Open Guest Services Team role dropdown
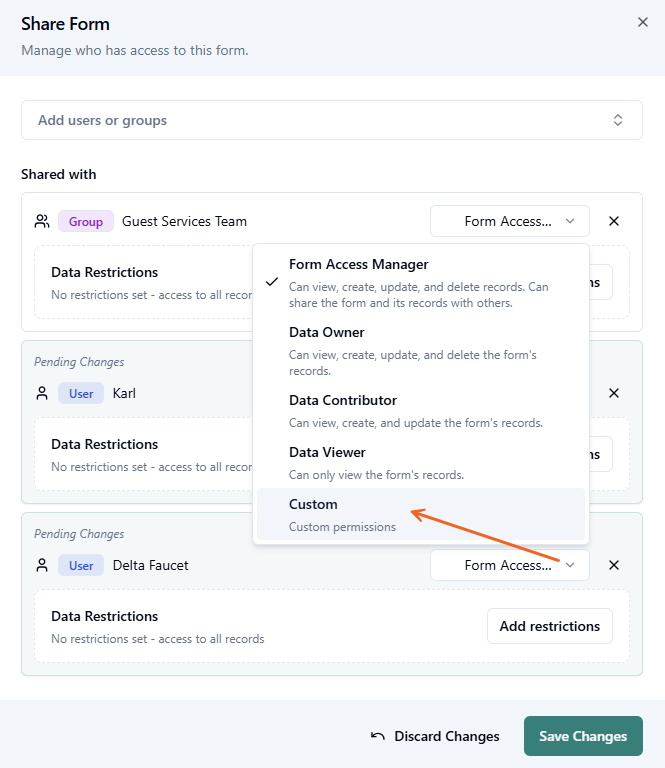Image resolution: width=665 pixels, height=768 pixels. click(509, 221)
